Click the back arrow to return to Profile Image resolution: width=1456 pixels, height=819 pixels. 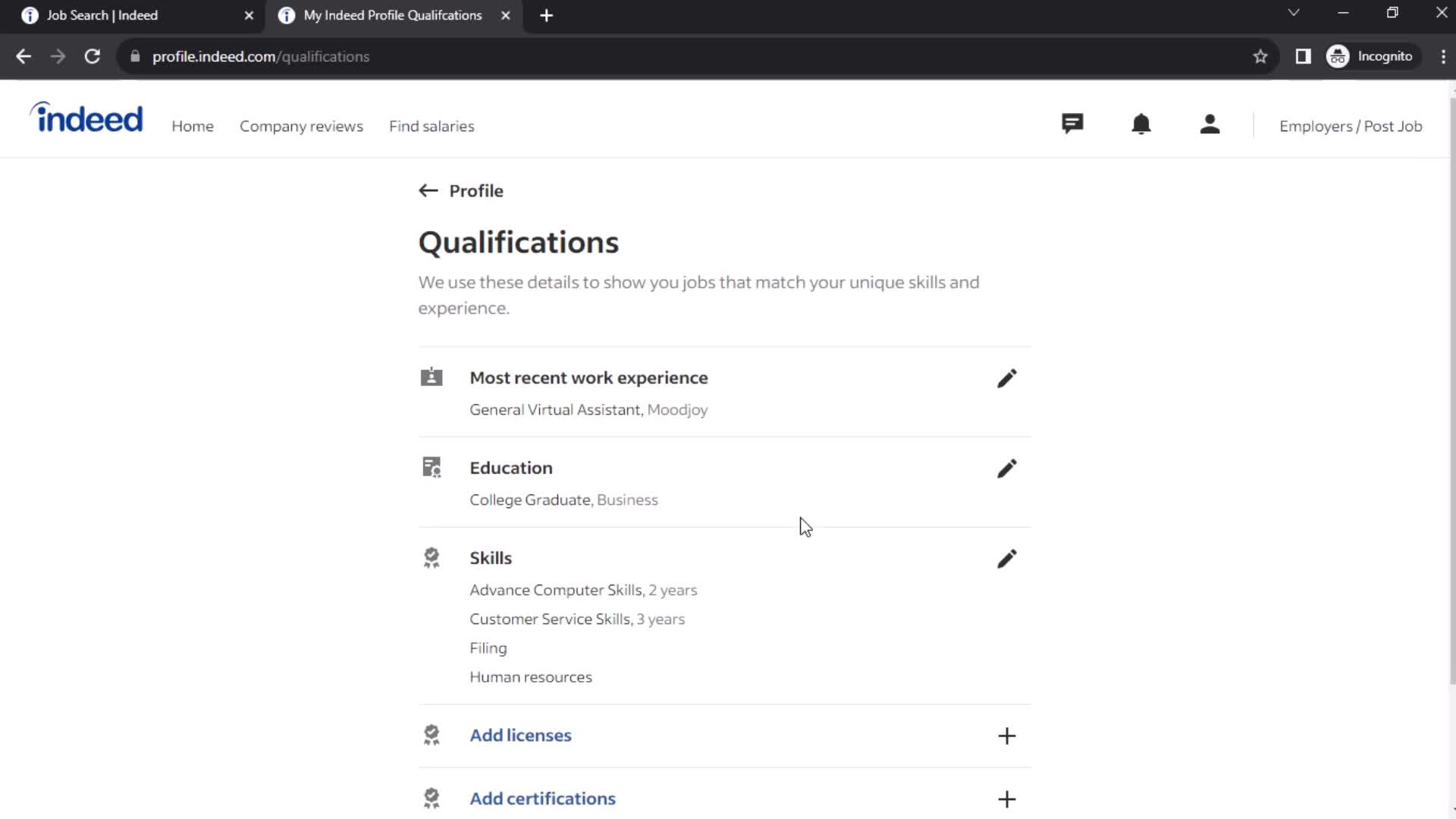(428, 190)
